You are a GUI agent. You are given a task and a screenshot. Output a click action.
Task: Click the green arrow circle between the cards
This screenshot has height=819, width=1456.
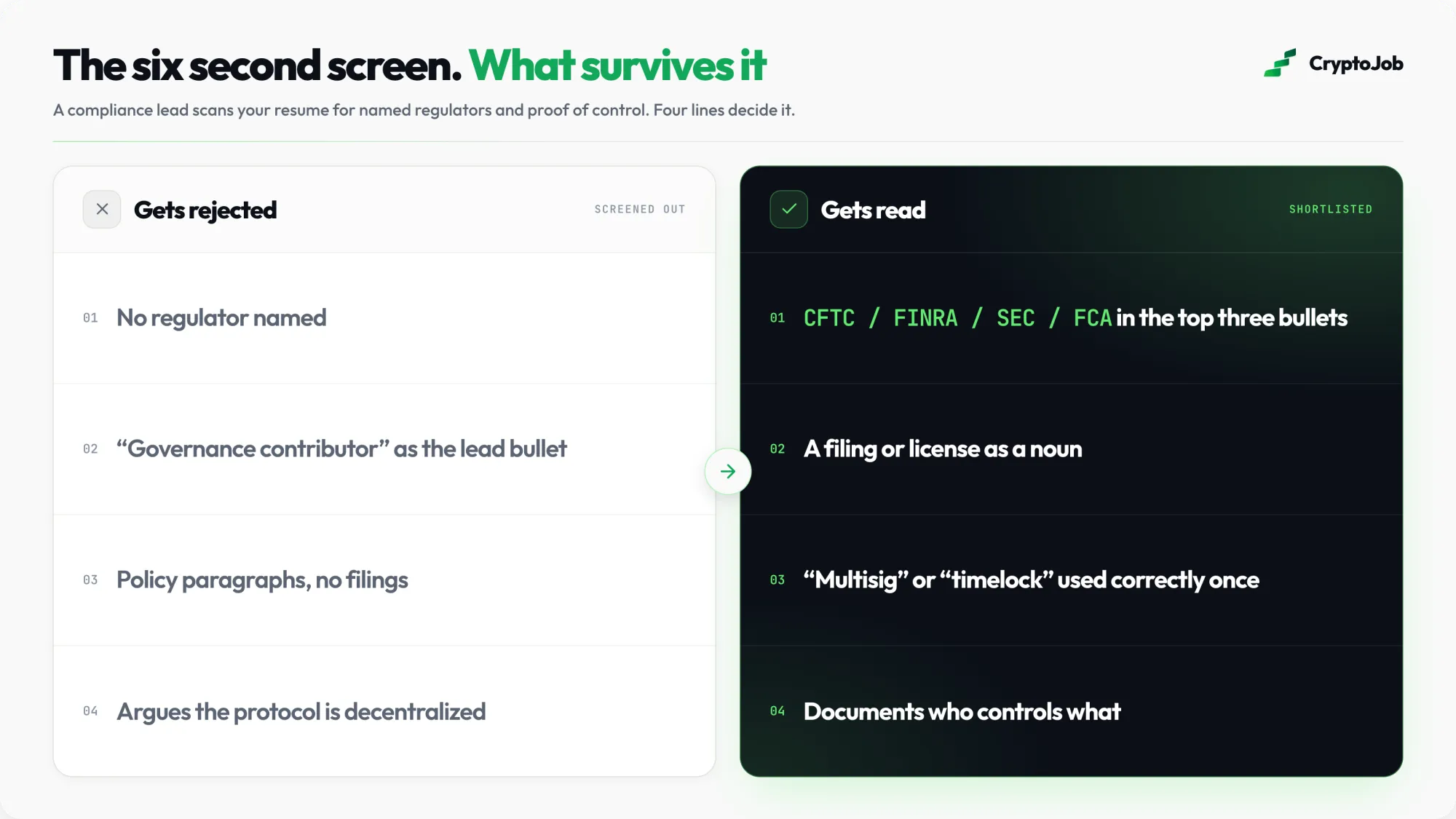(x=728, y=472)
